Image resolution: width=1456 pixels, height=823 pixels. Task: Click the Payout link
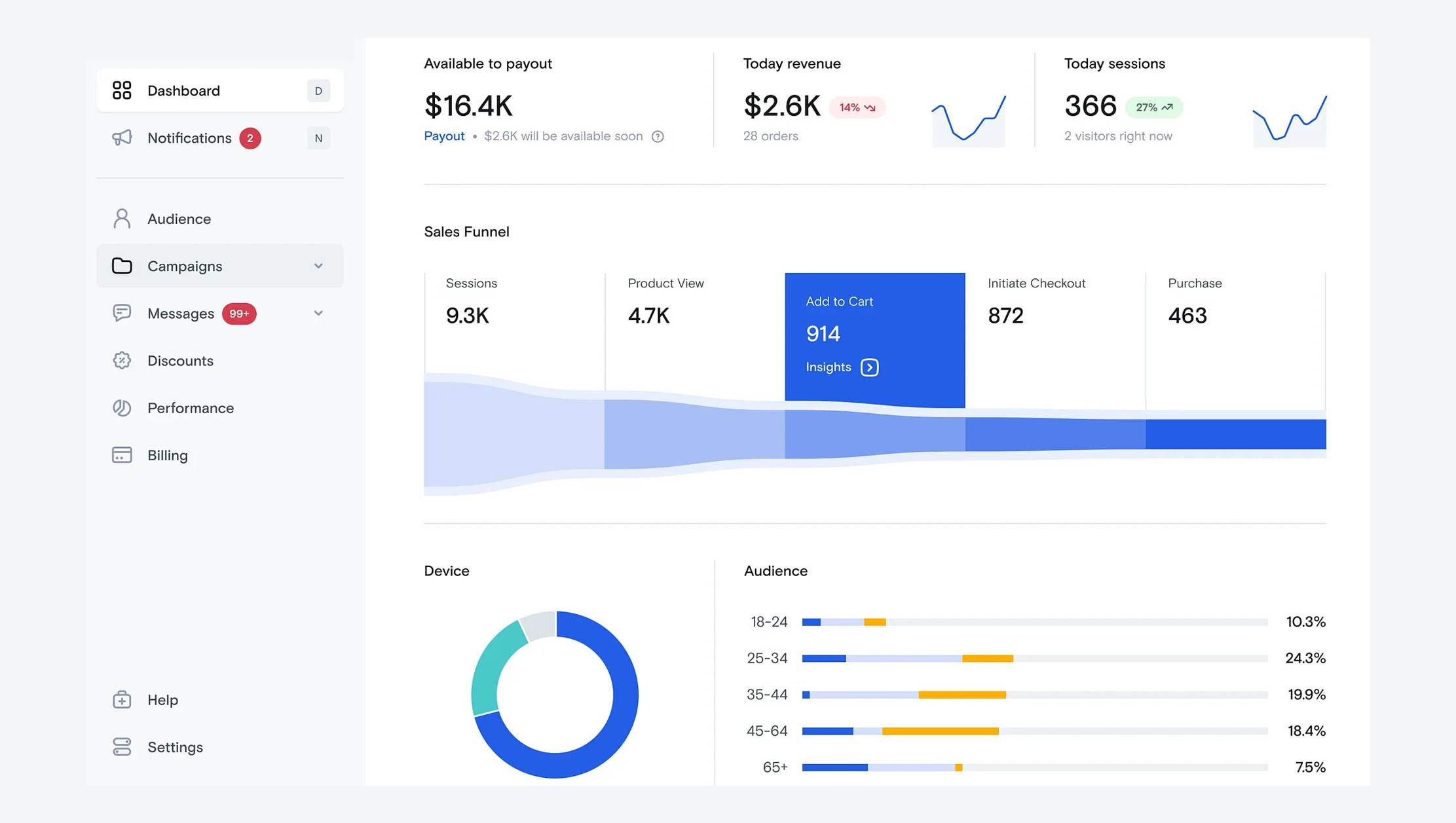coord(444,136)
